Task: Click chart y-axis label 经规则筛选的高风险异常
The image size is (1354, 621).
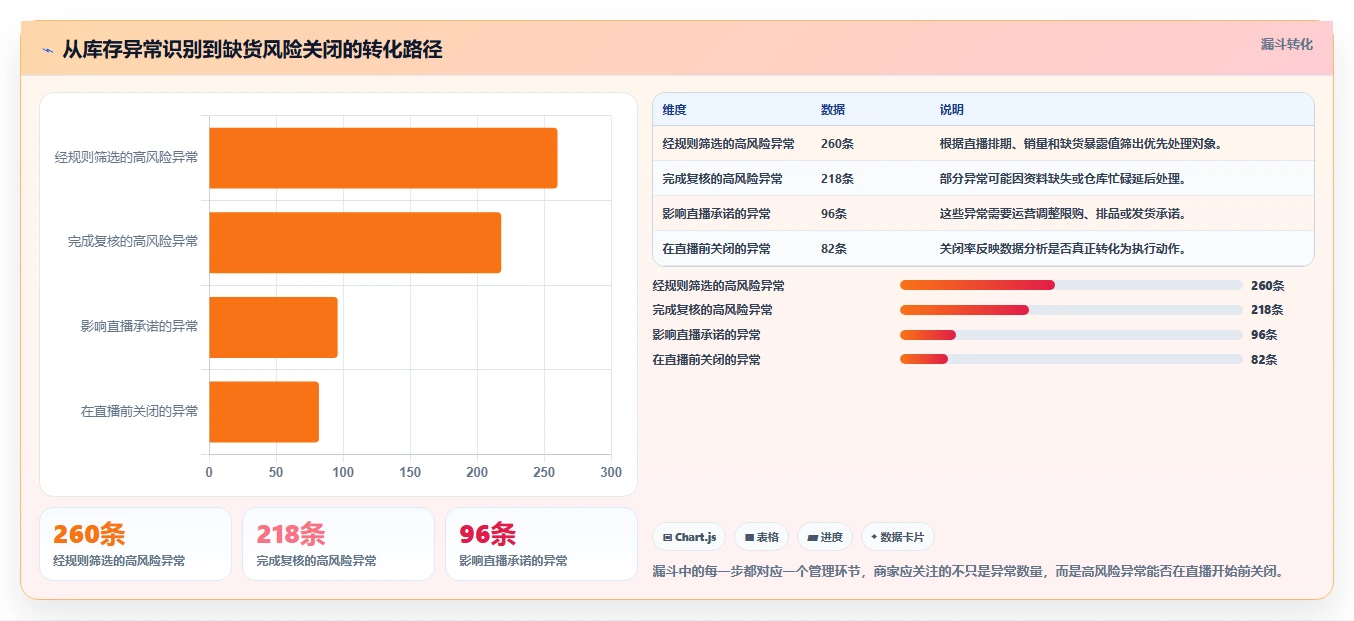Action: pos(126,157)
